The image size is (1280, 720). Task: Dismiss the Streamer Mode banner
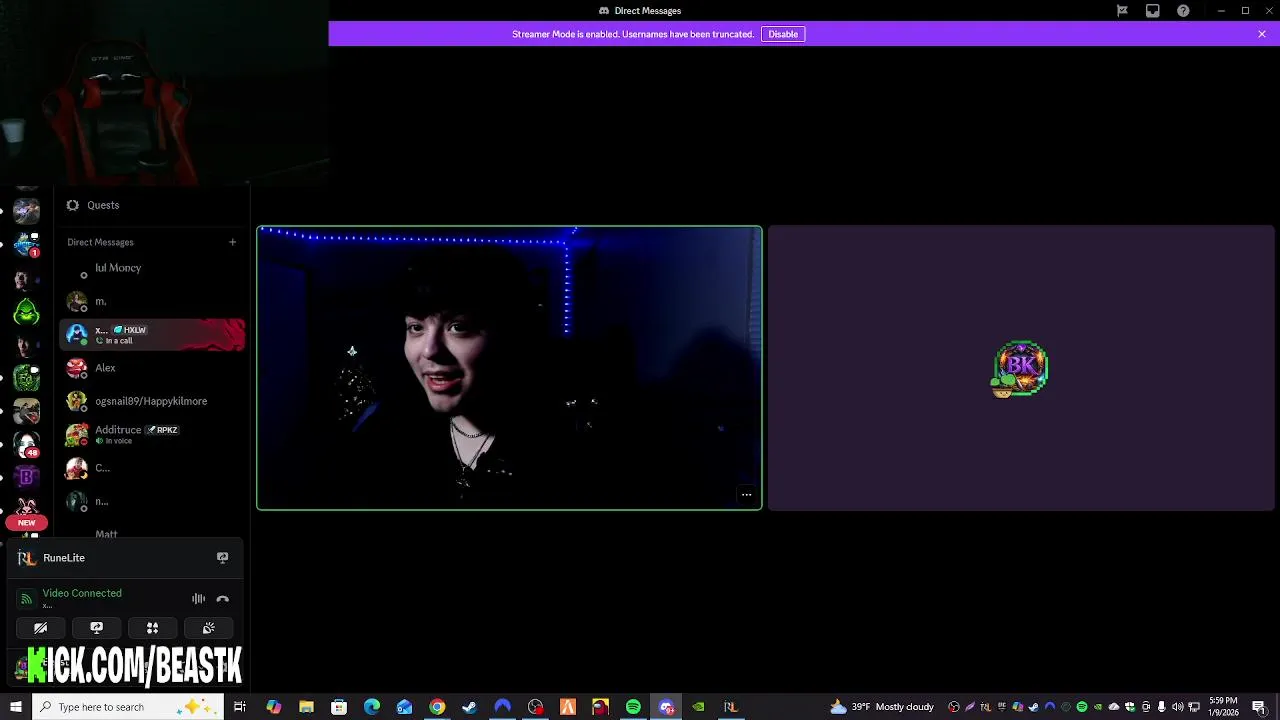pos(1262,34)
